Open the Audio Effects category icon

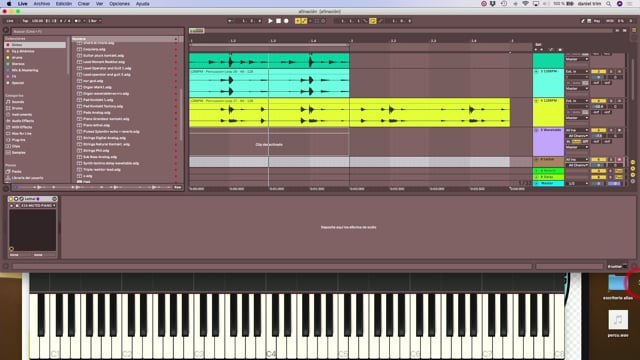(8, 121)
